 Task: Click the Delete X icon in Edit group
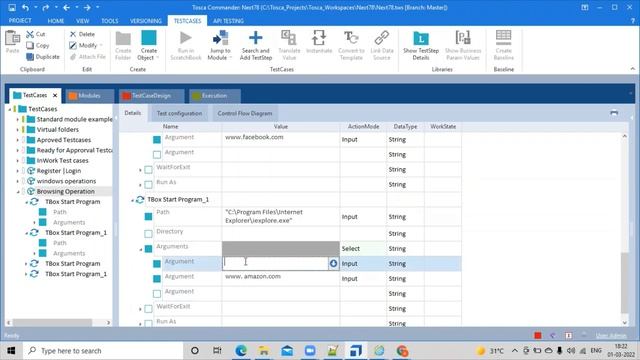73,34
